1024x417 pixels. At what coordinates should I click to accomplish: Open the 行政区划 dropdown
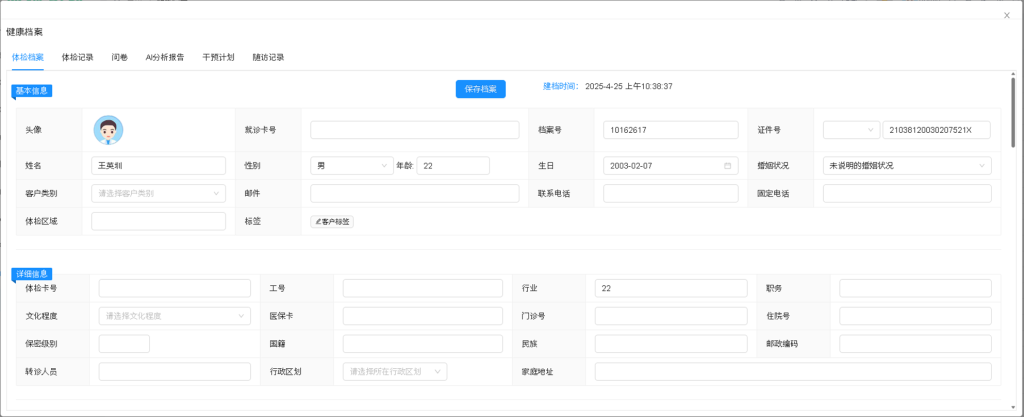395,371
